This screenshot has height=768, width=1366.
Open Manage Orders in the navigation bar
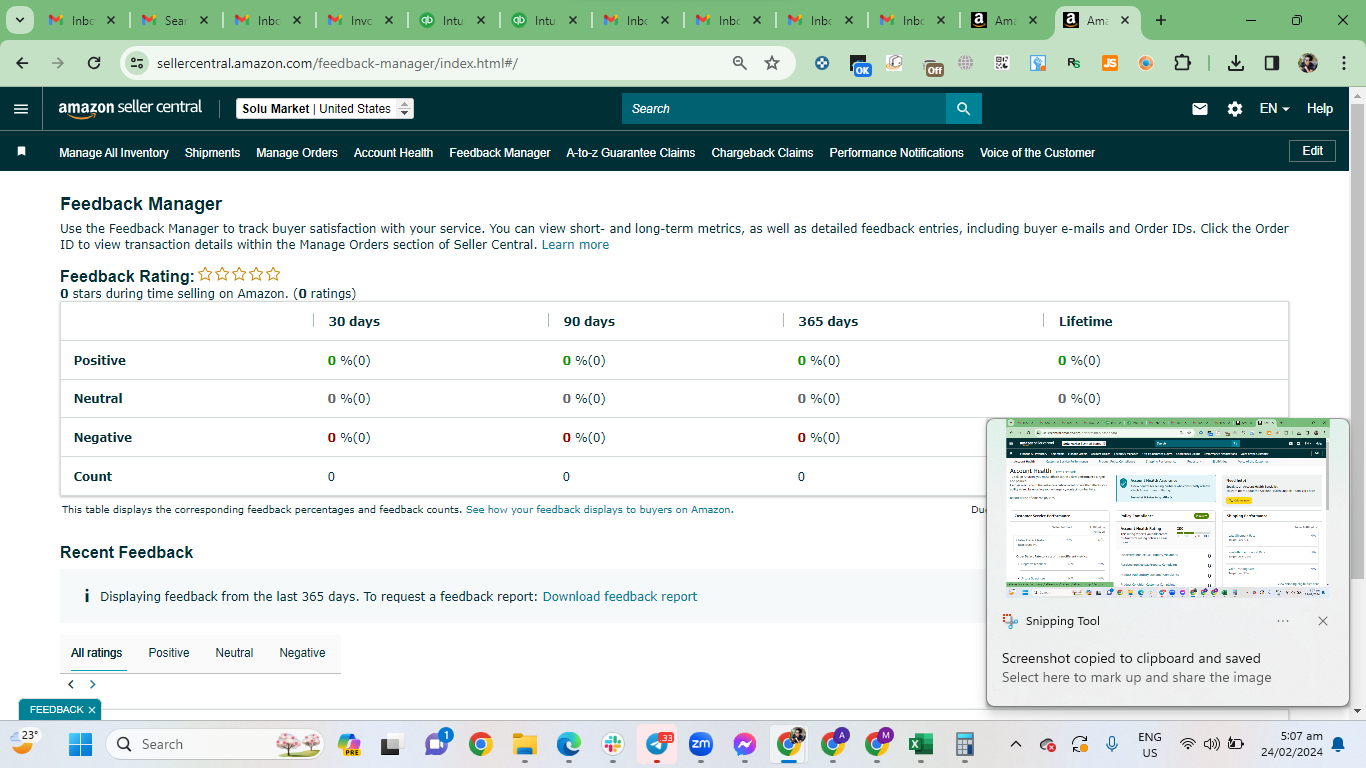pos(297,153)
